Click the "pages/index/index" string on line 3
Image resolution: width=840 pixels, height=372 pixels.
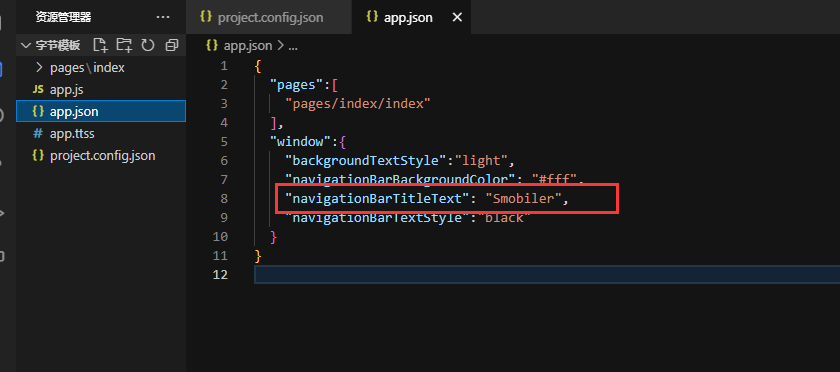point(358,103)
